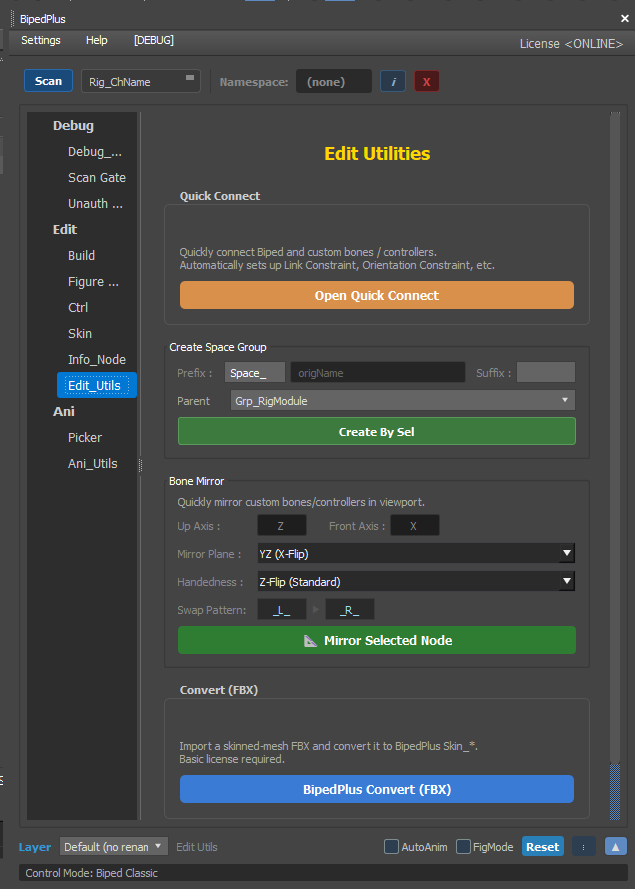Image resolution: width=635 pixels, height=889 pixels.
Task: Select the Picker sidebar item
Action: click(85, 438)
